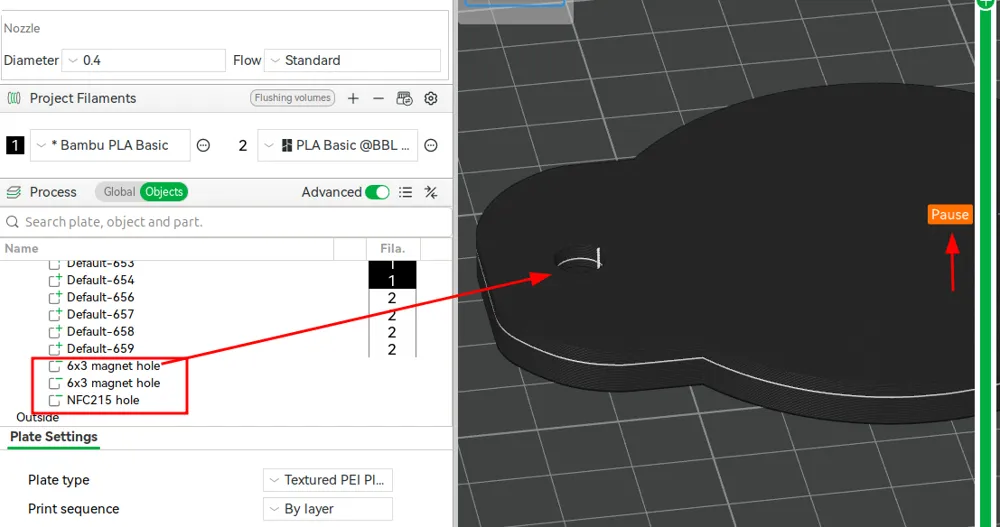Open the nozzle Flow dropdown
The image size is (1000, 527).
click(353, 61)
